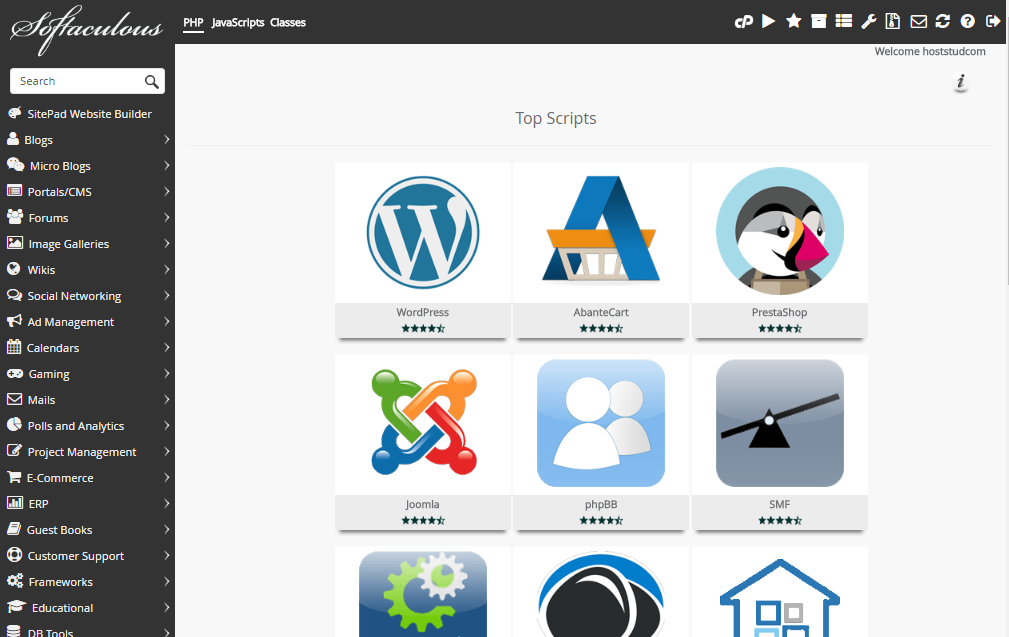Expand the Social Networking category
The height and width of the screenshot is (637, 1009).
click(x=87, y=296)
